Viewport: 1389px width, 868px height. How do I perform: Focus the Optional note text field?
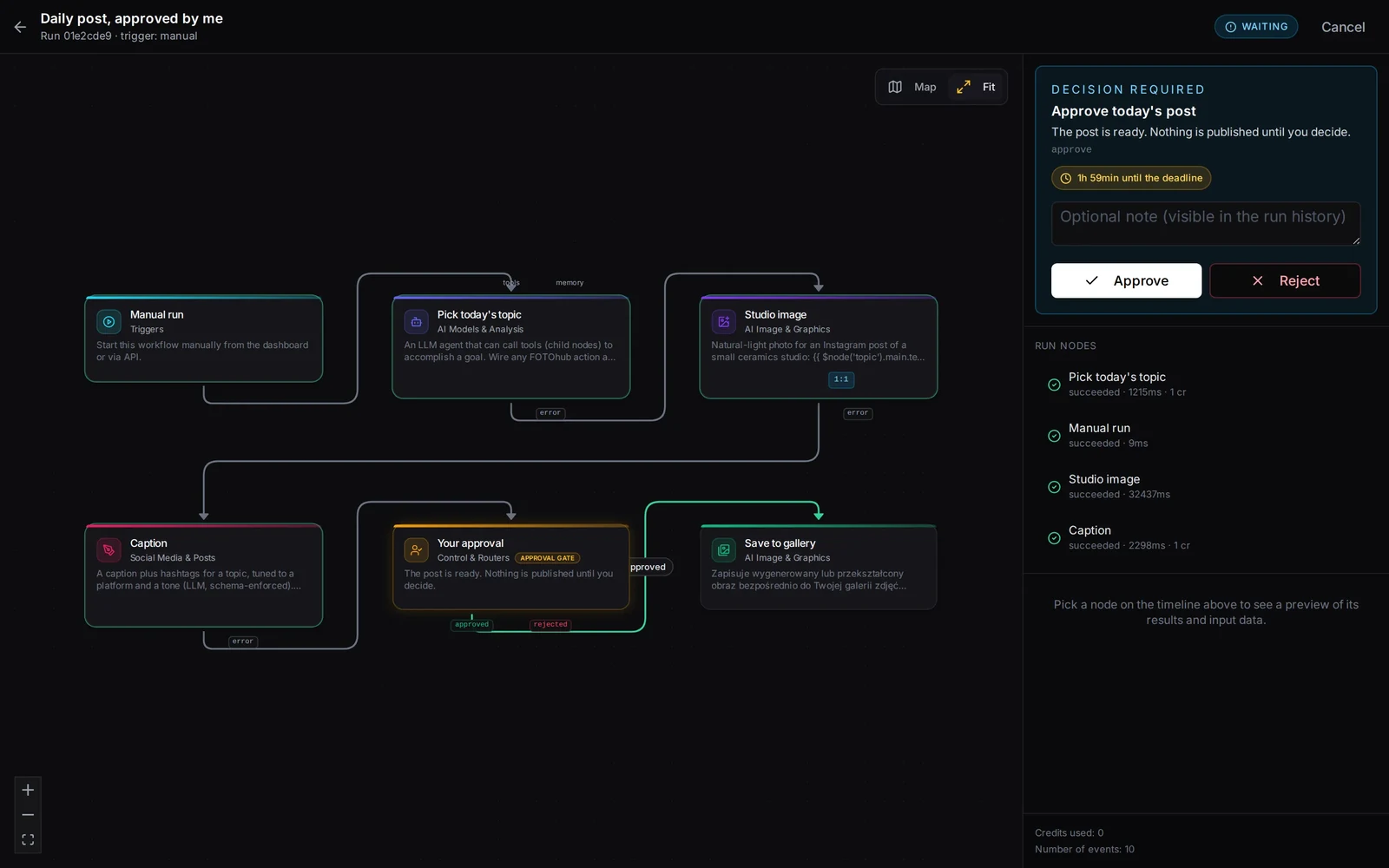1206,224
